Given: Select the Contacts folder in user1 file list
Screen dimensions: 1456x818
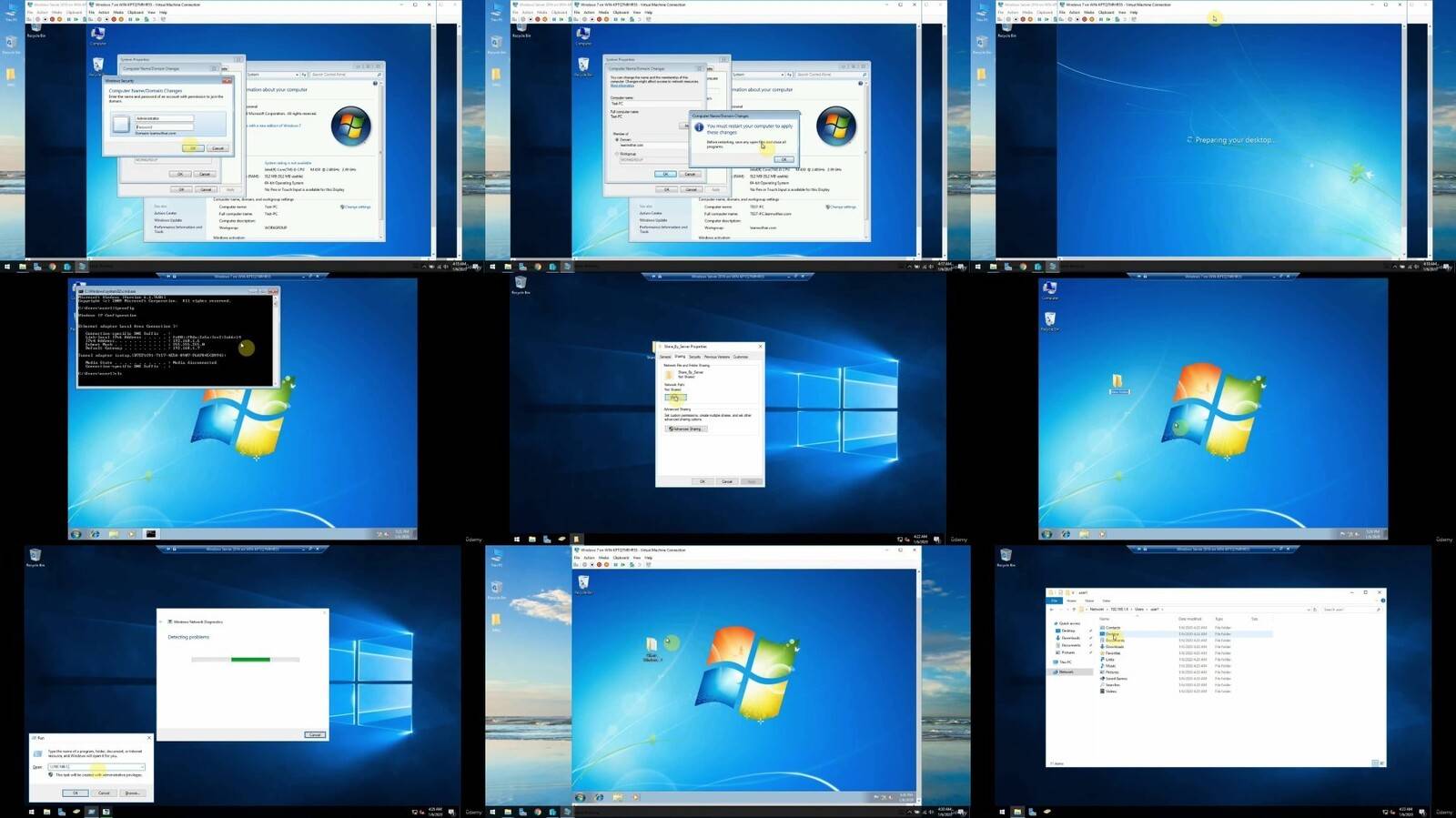Looking at the screenshot, I should [1110, 627].
